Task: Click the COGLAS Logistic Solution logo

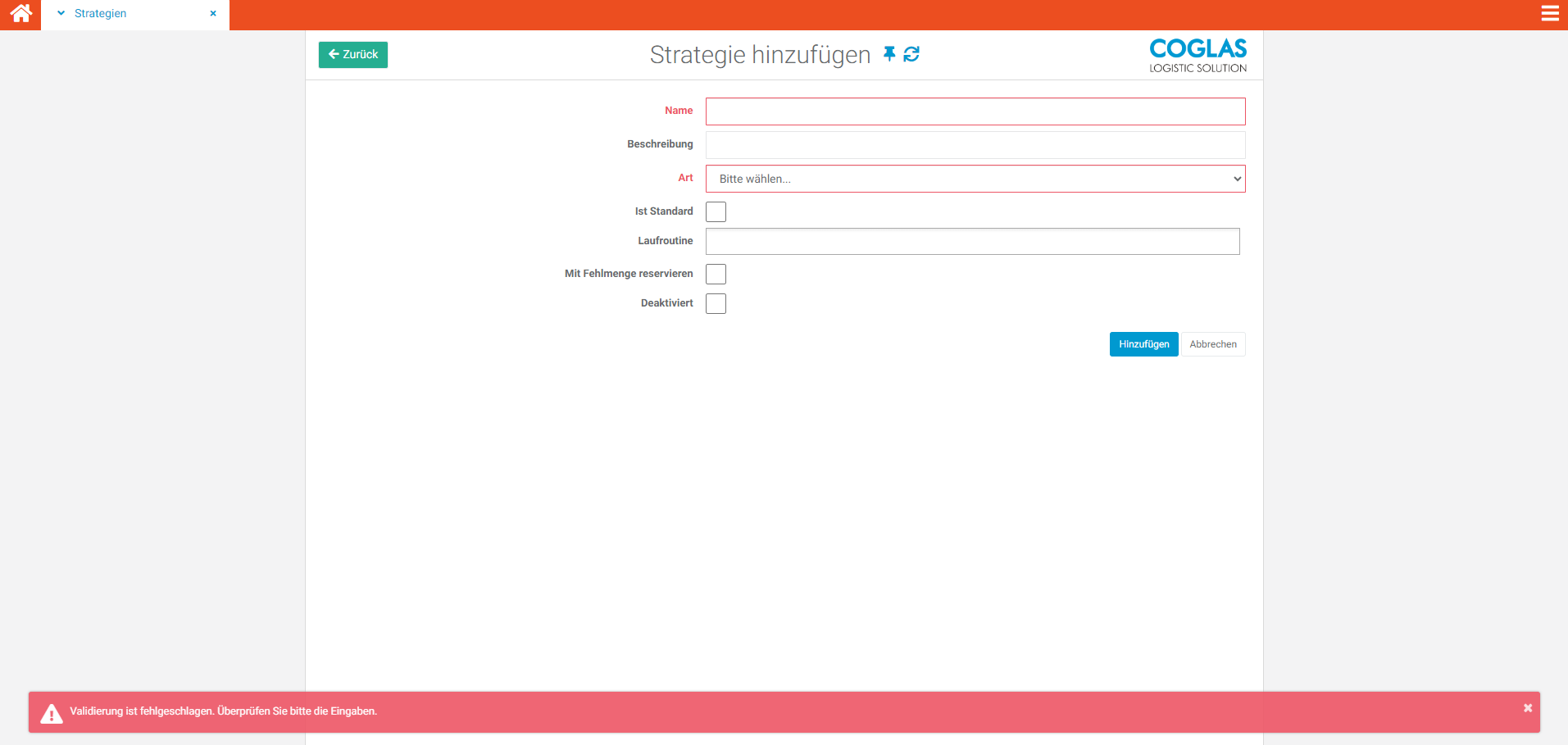Action: [1198, 56]
